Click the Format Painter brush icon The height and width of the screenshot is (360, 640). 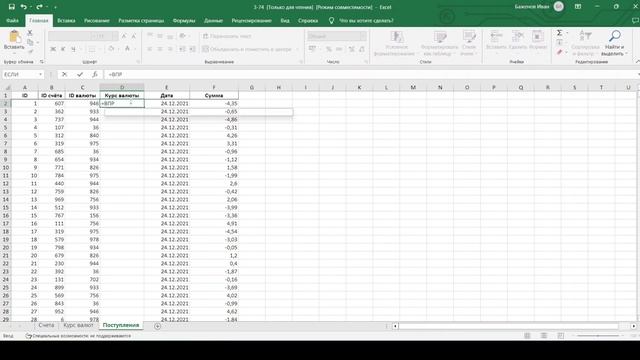tap(30, 51)
